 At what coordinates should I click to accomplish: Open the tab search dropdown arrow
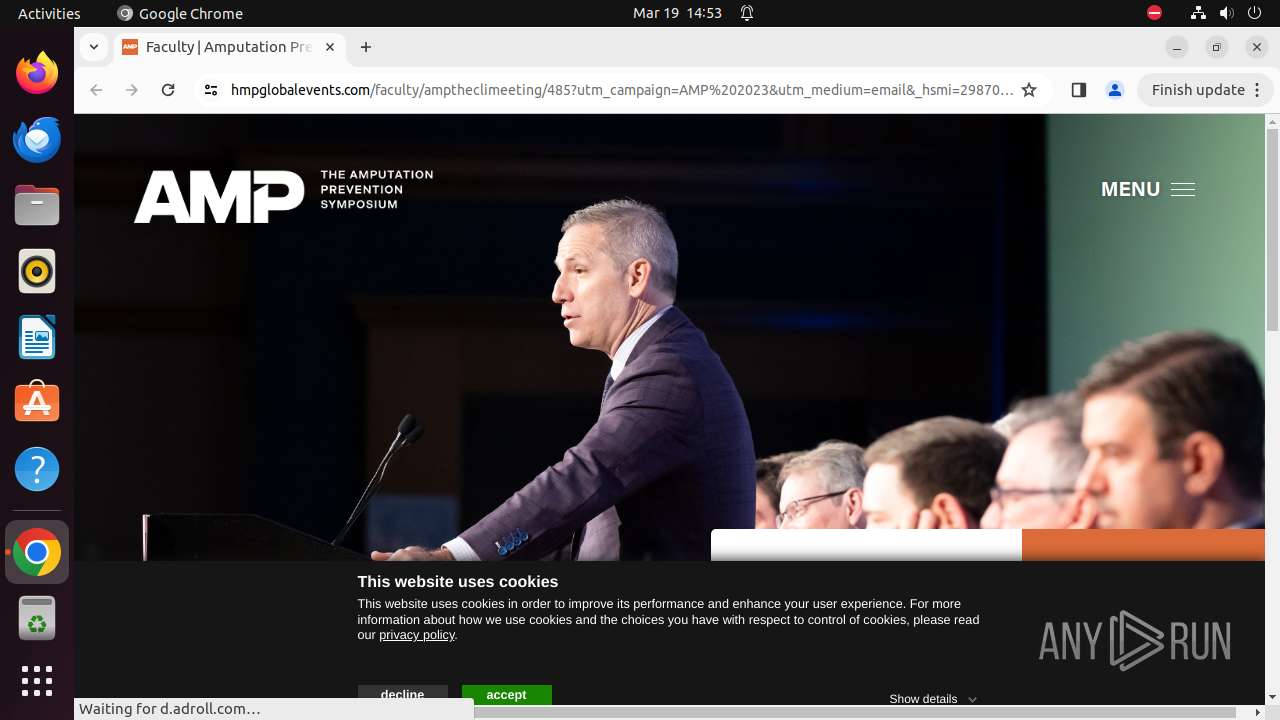[x=93, y=47]
